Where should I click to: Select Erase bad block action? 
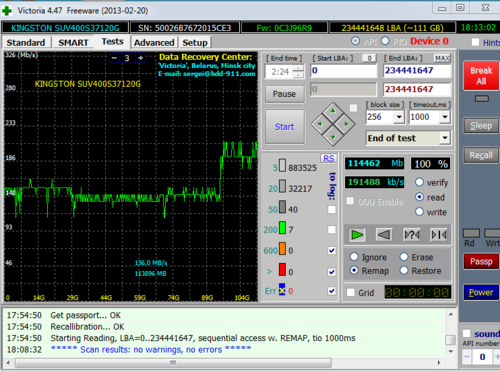point(404,257)
